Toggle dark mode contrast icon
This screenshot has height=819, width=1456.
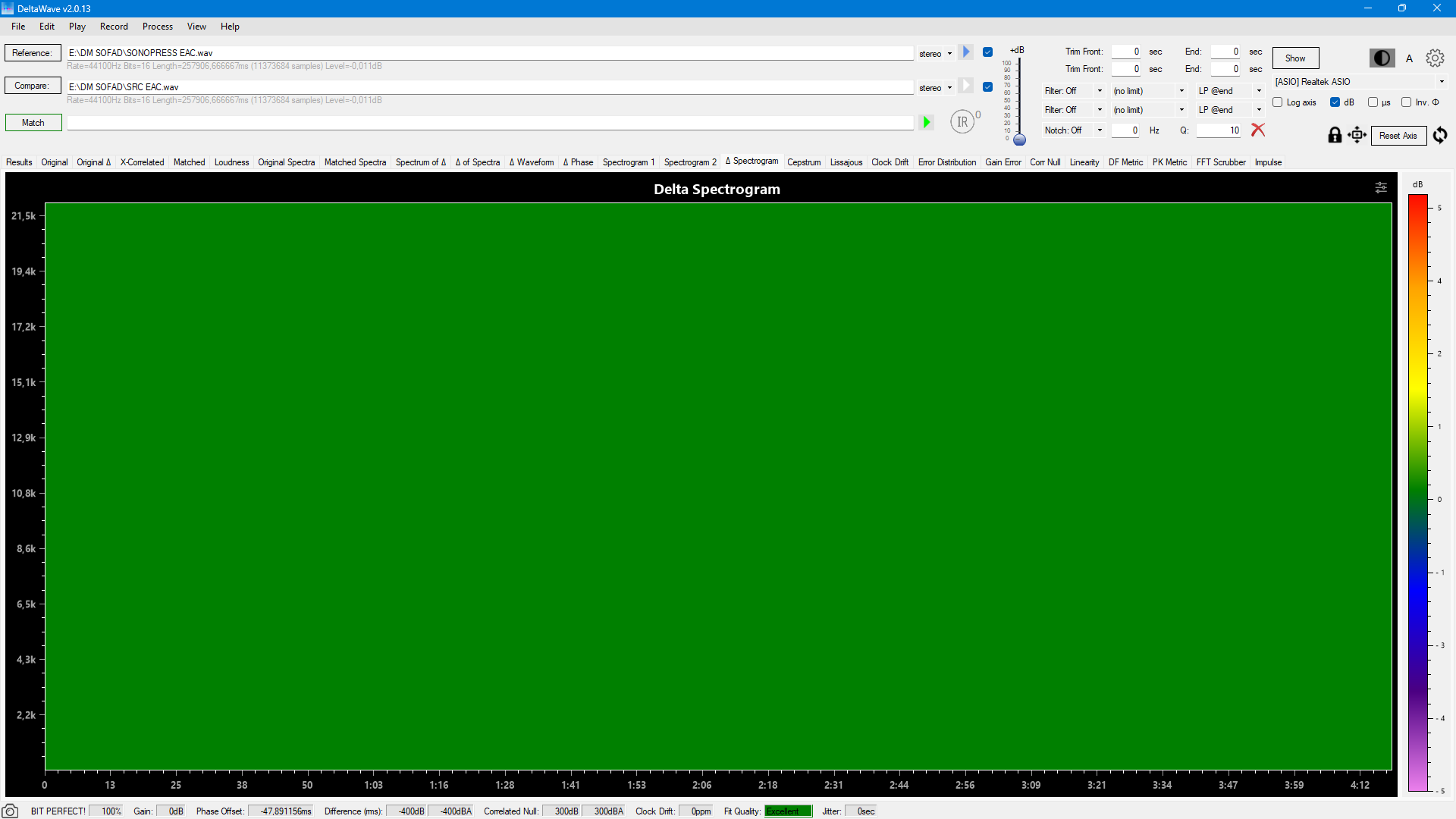tap(1382, 58)
